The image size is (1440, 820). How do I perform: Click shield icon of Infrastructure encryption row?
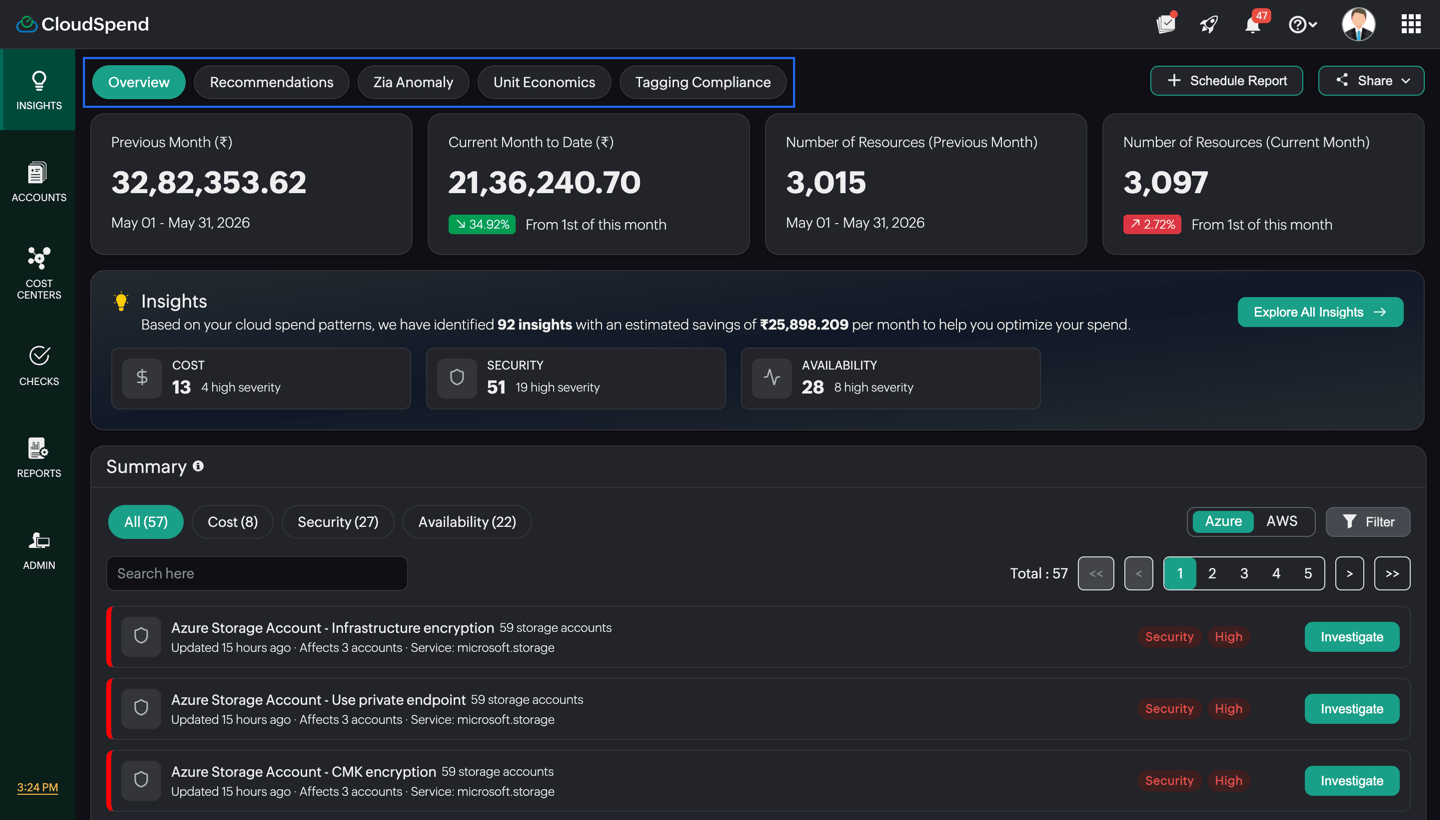pos(141,636)
